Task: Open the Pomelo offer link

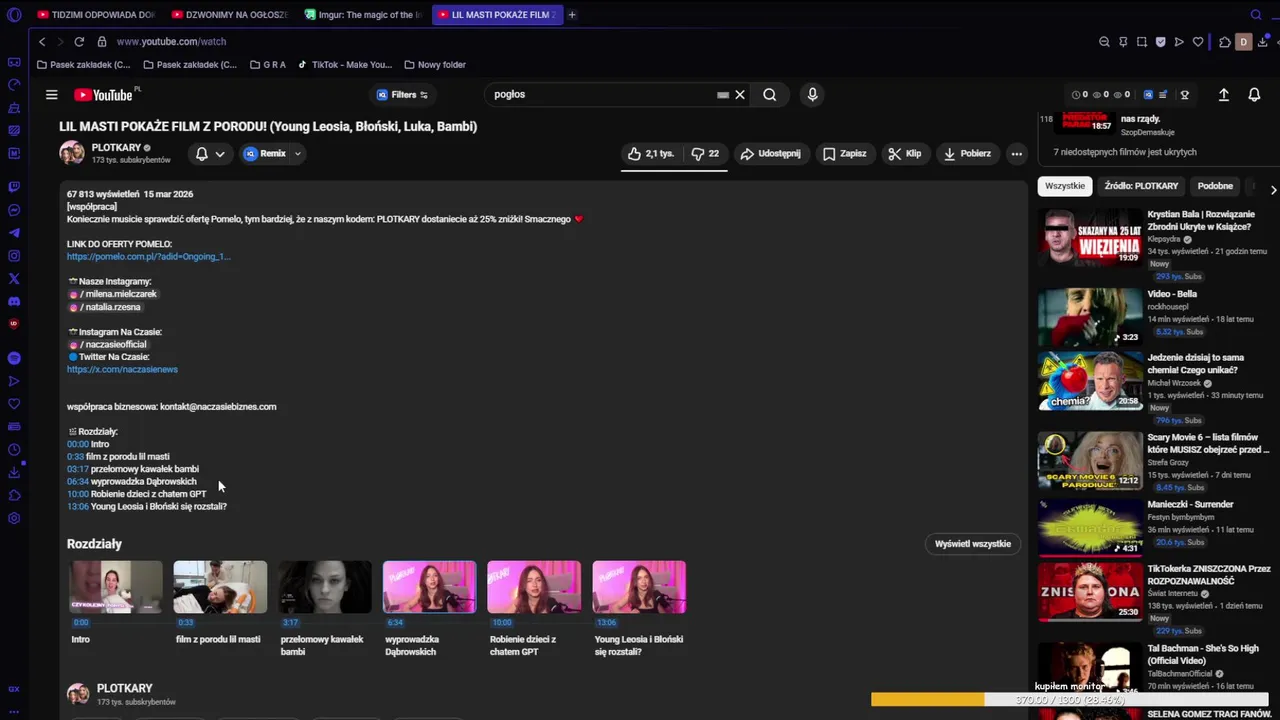Action: [148, 257]
